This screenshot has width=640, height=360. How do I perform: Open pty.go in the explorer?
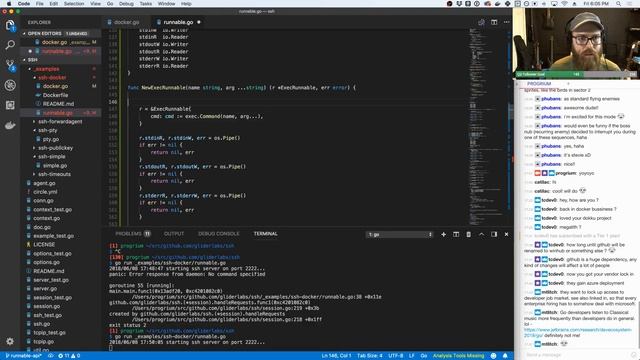coord(51,139)
